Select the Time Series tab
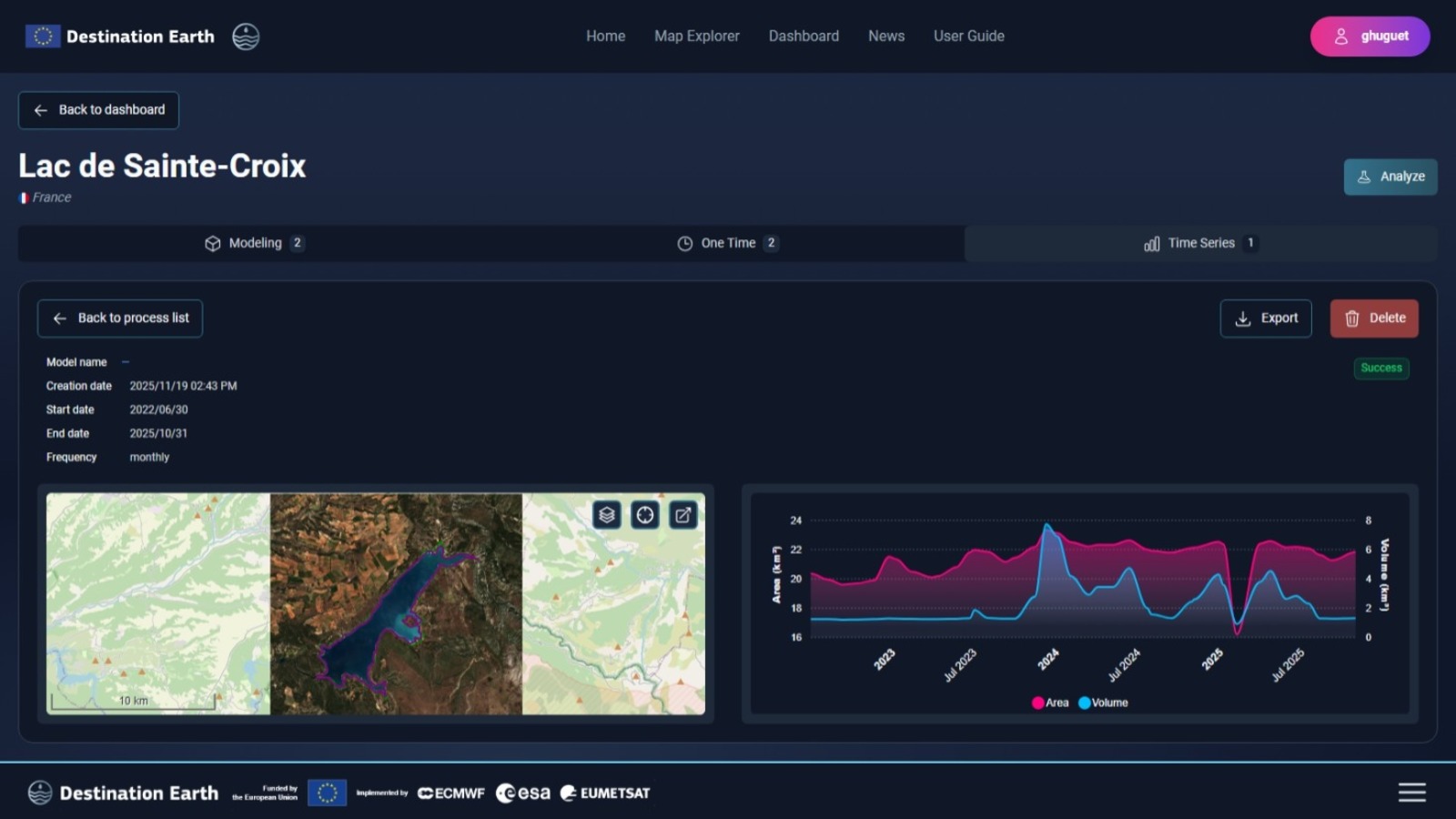 point(1200,243)
